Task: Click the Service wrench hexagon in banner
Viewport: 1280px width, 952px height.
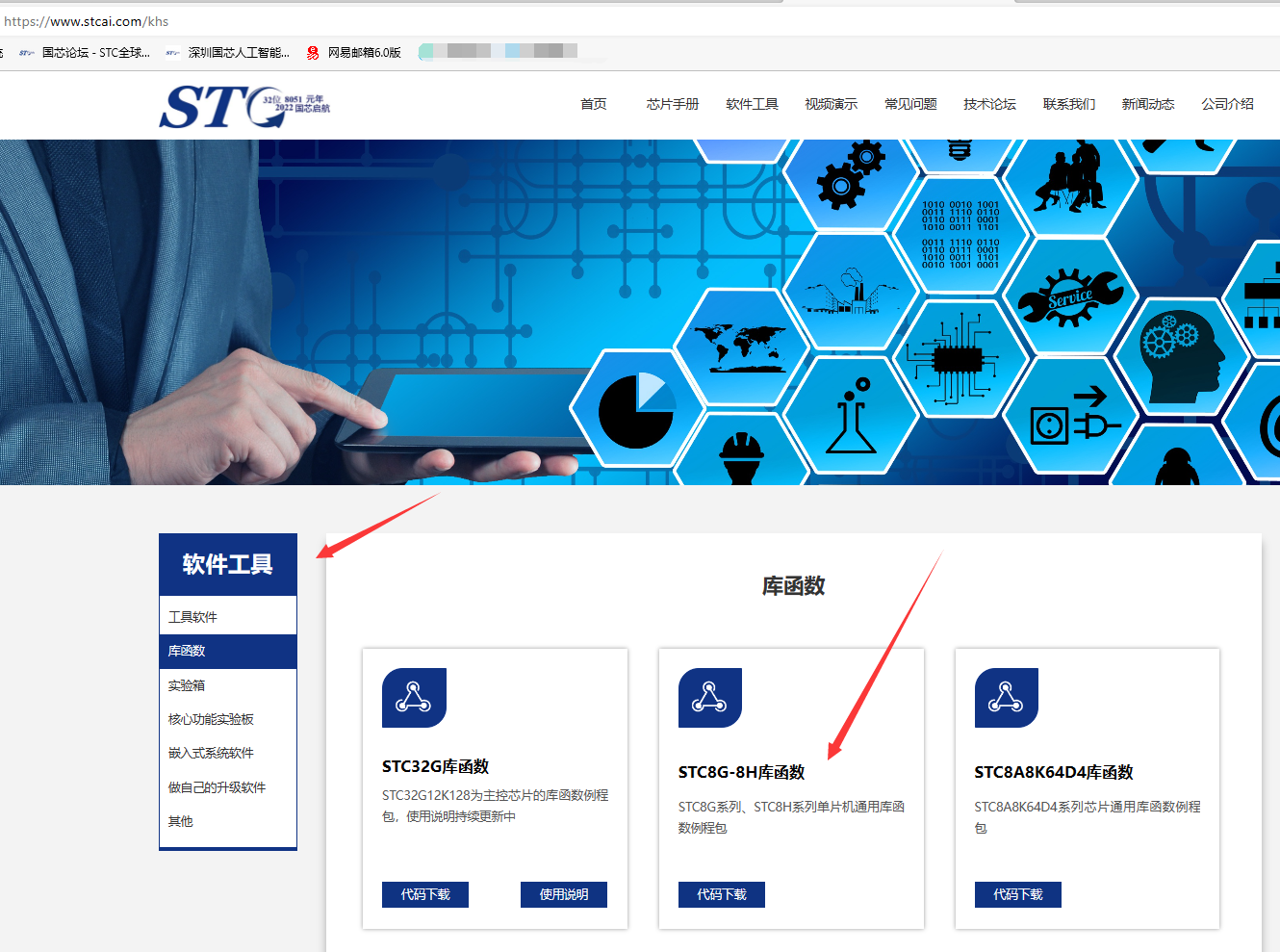Action: (x=1070, y=296)
